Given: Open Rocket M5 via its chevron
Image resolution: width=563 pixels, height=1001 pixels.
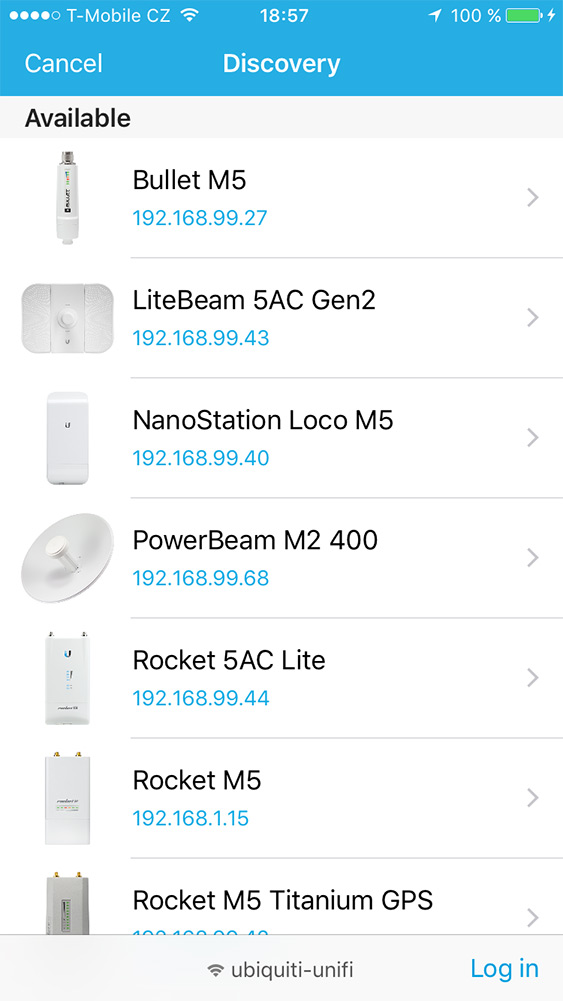Looking at the screenshot, I should [533, 798].
